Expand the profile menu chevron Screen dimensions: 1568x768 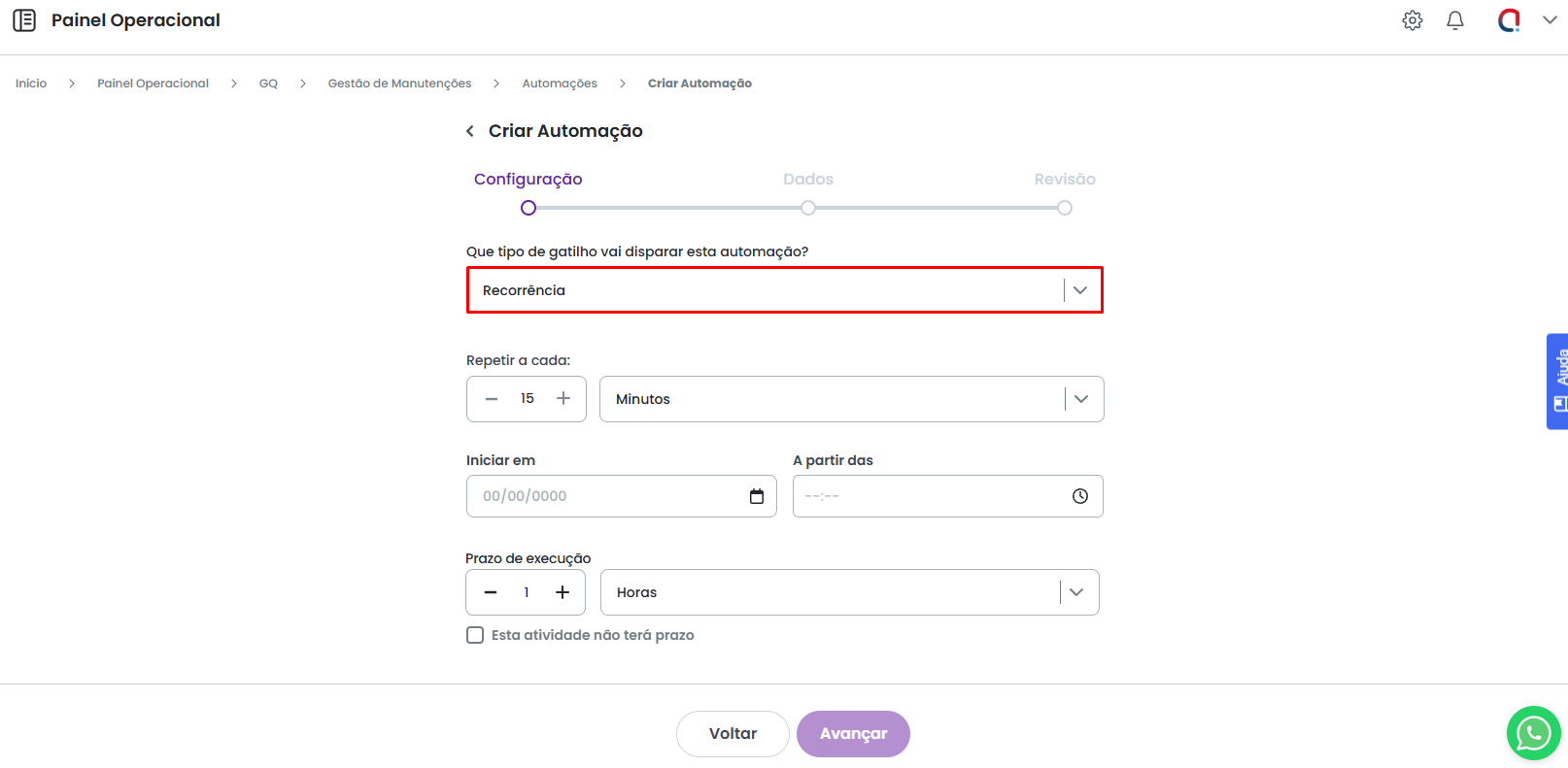[x=1550, y=20]
